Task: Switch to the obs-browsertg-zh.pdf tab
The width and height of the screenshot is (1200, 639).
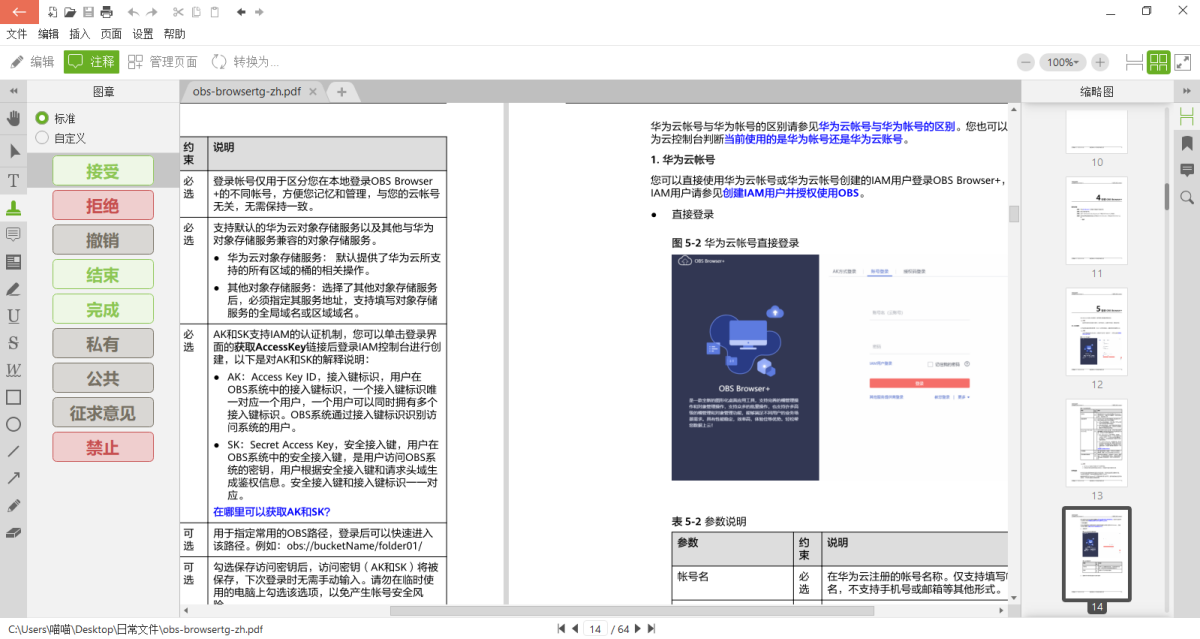Action: tap(247, 92)
